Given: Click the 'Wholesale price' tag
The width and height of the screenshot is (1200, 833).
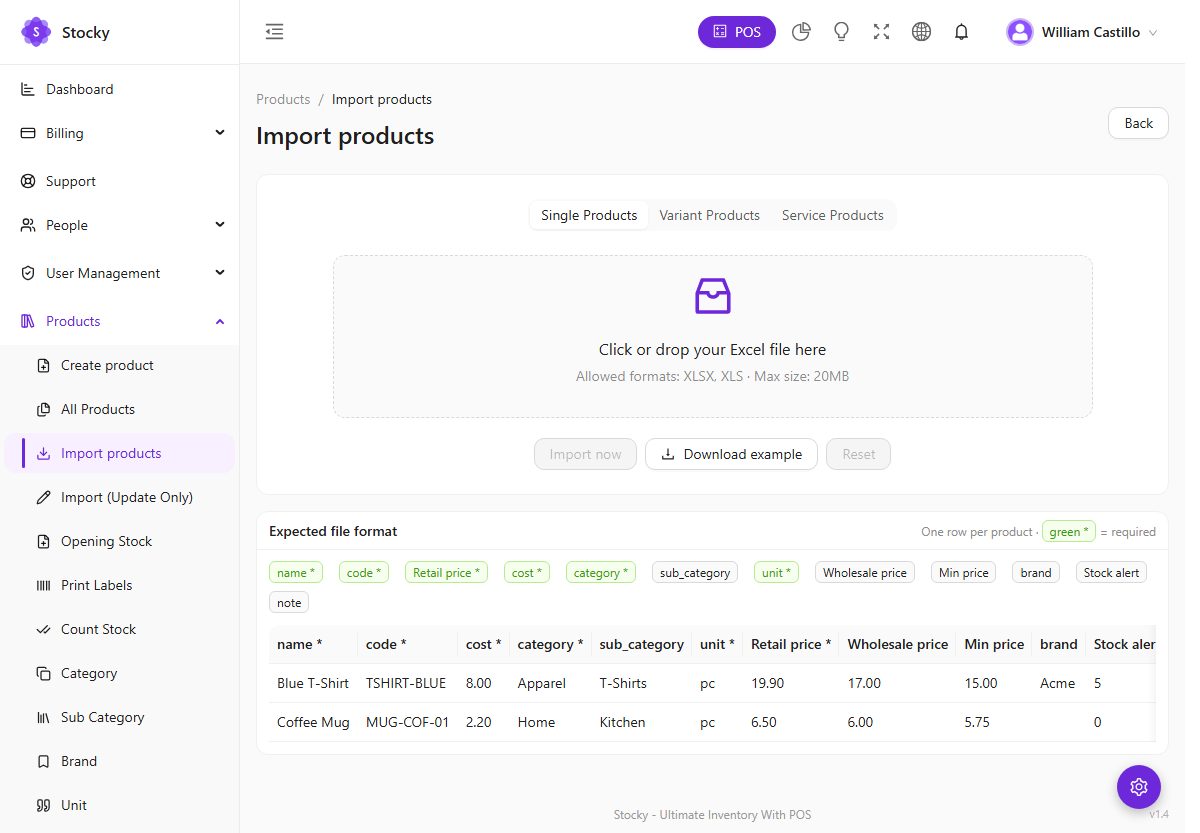Looking at the screenshot, I should 865,573.
